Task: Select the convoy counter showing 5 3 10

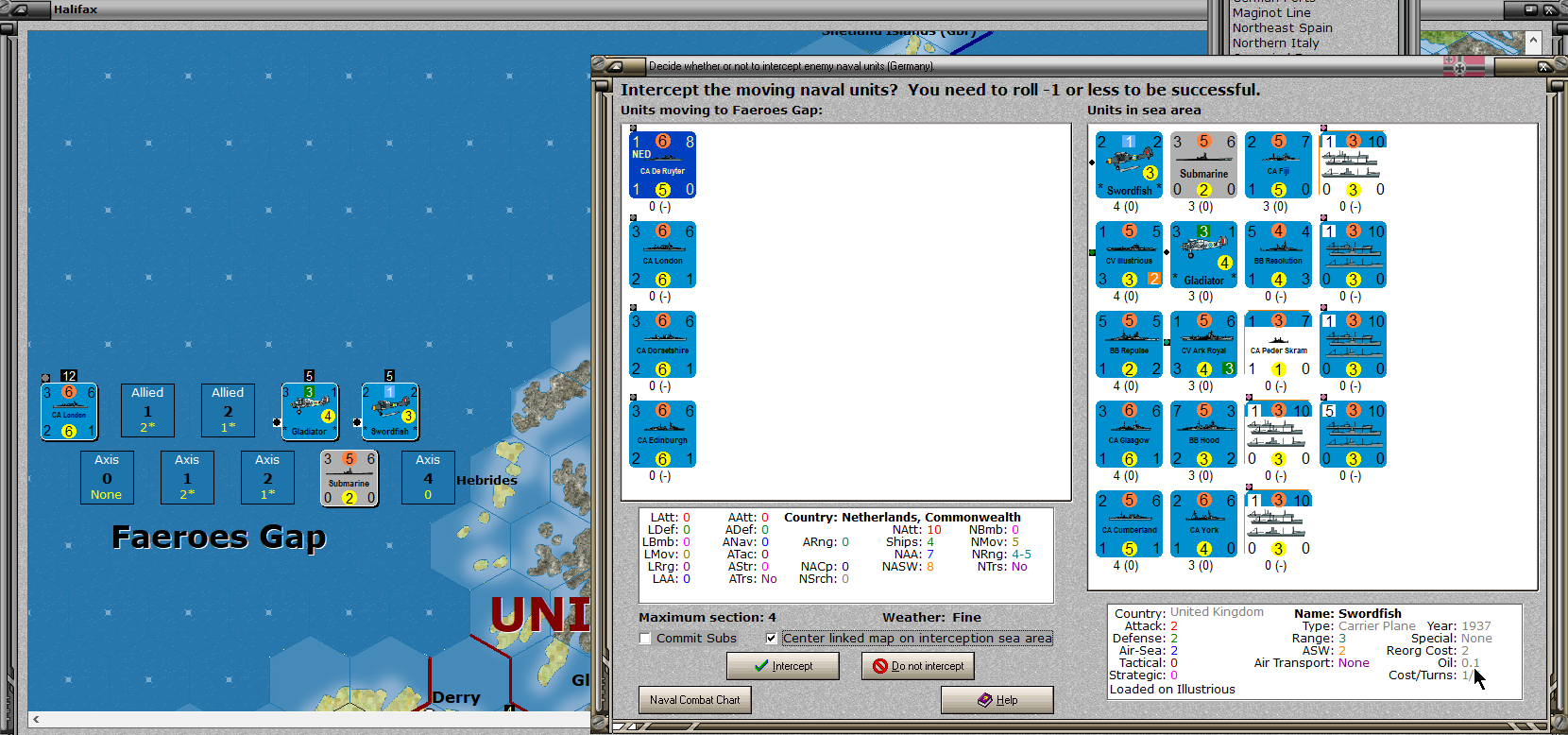Action: point(1353,435)
